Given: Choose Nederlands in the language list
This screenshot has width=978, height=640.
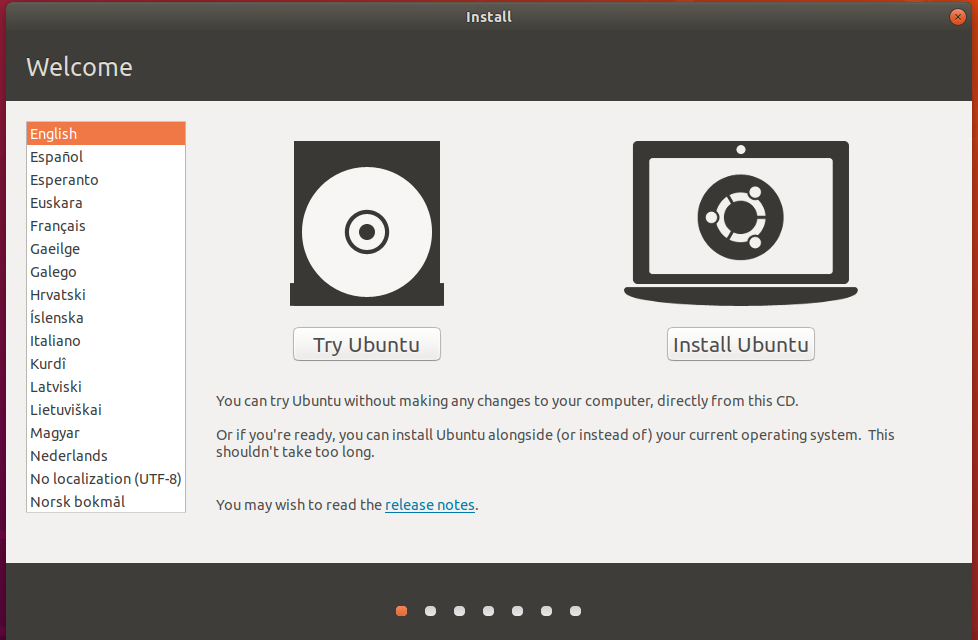Looking at the screenshot, I should coord(106,455).
